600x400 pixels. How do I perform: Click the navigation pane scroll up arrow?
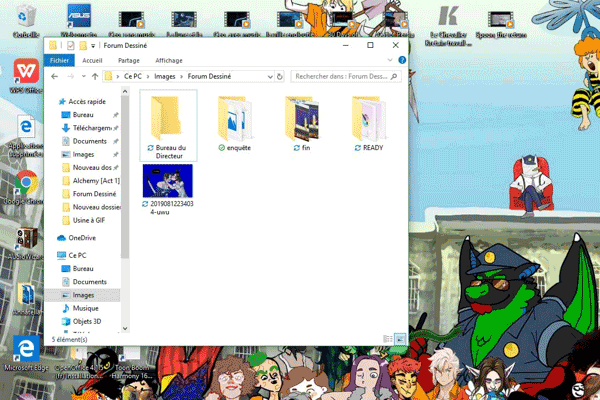[125, 91]
